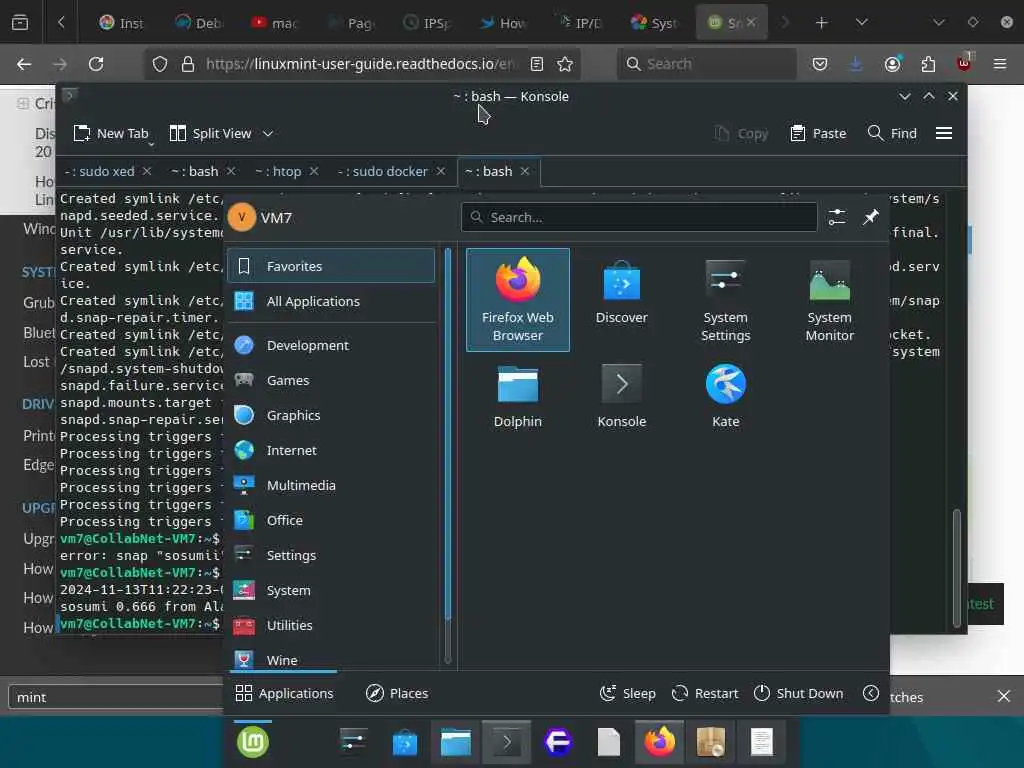Image resolution: width=1024 pixels, height=768 pixels.
Task: Click the blank document taskbar icon
Action: [609, 743]
